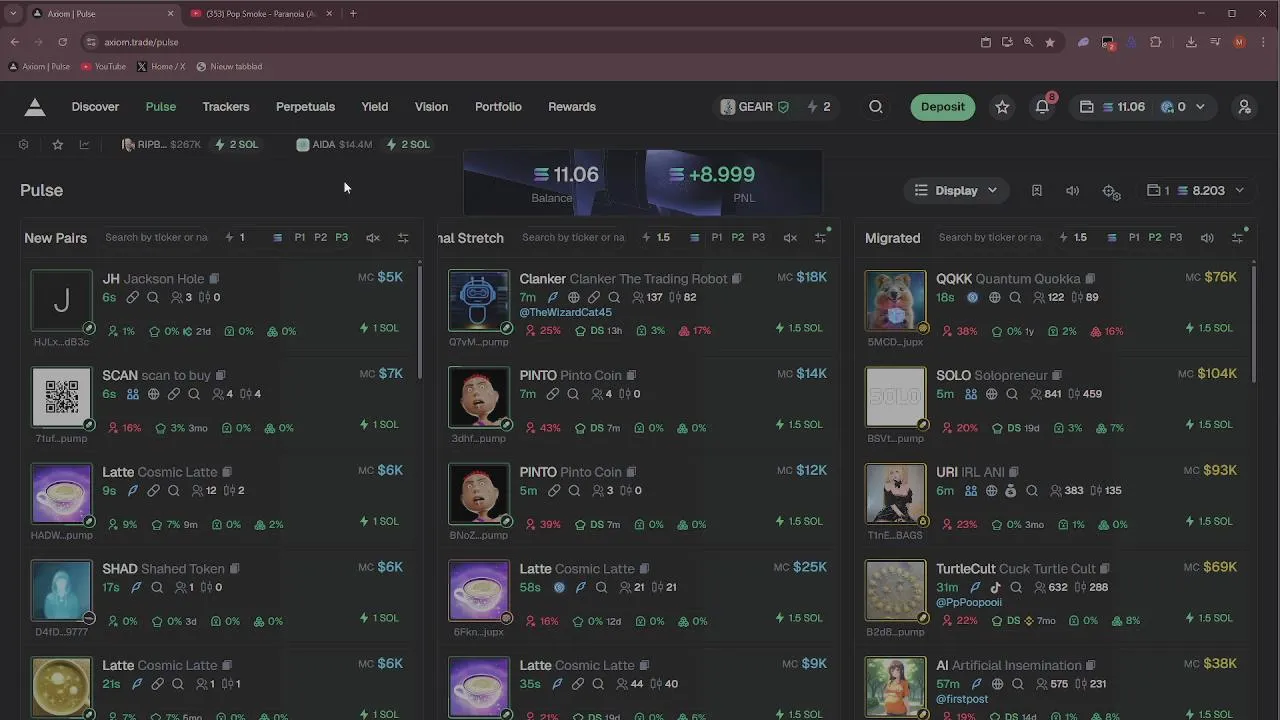Click the link icon on JH row

[132, 297]
